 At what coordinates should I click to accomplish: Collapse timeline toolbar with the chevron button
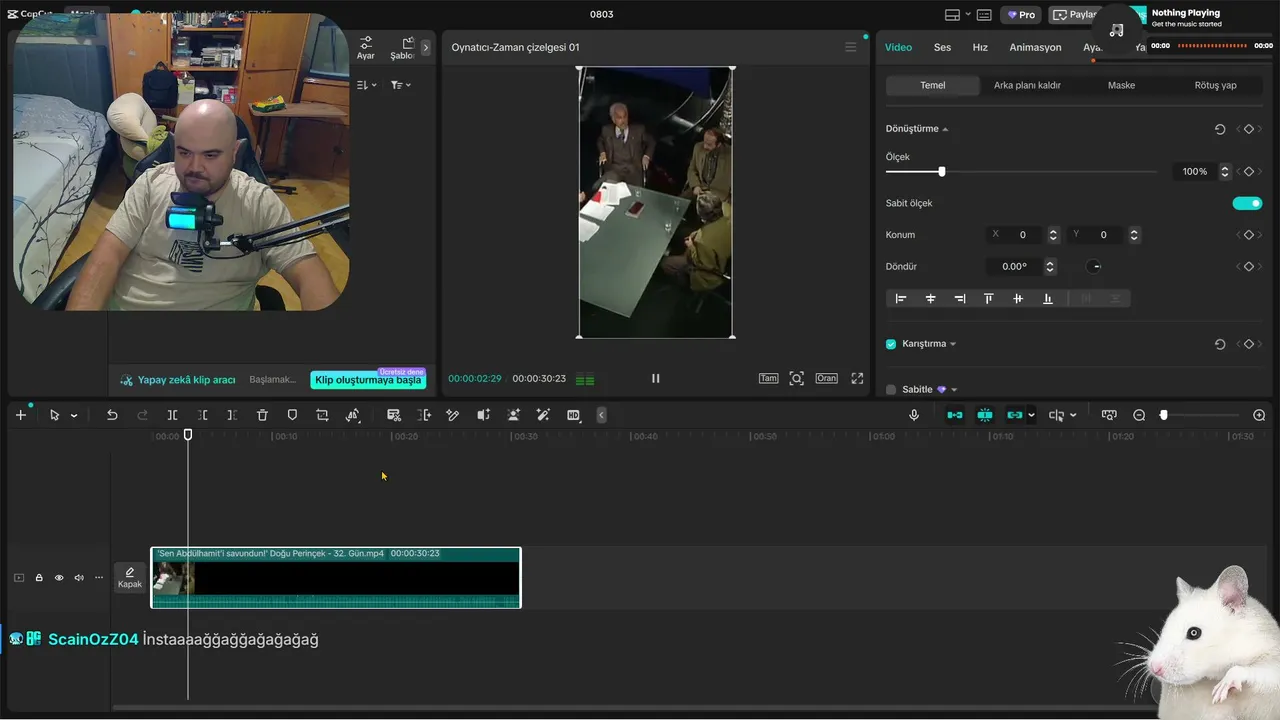pyautogui.click(x=601, y=415)
